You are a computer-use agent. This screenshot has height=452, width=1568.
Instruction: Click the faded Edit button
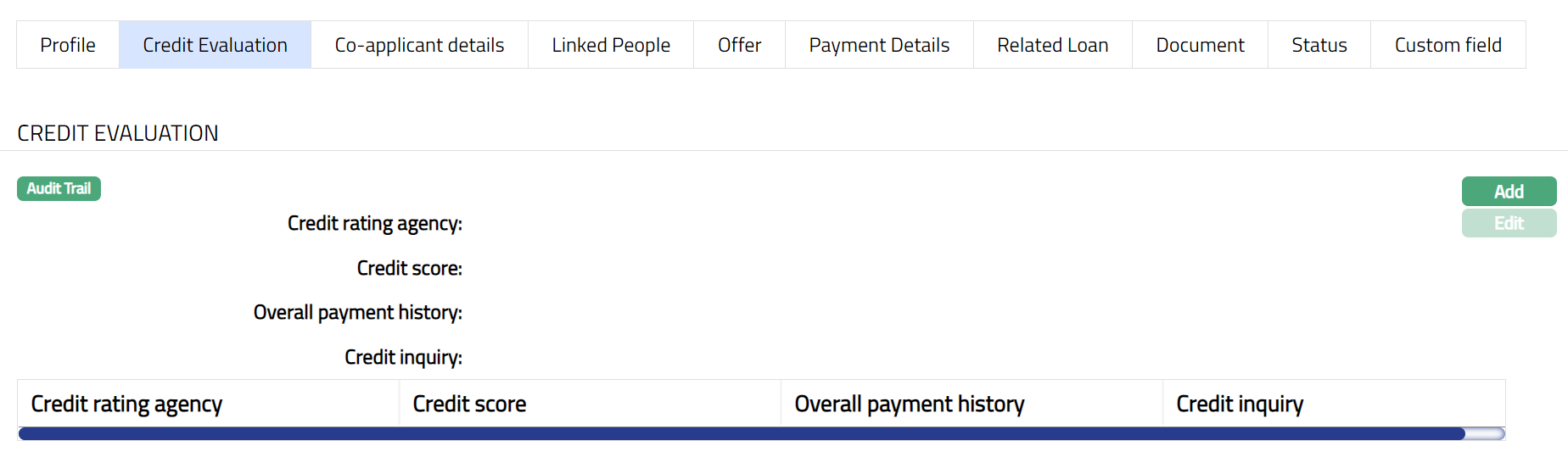click(x=1509, y=223)
